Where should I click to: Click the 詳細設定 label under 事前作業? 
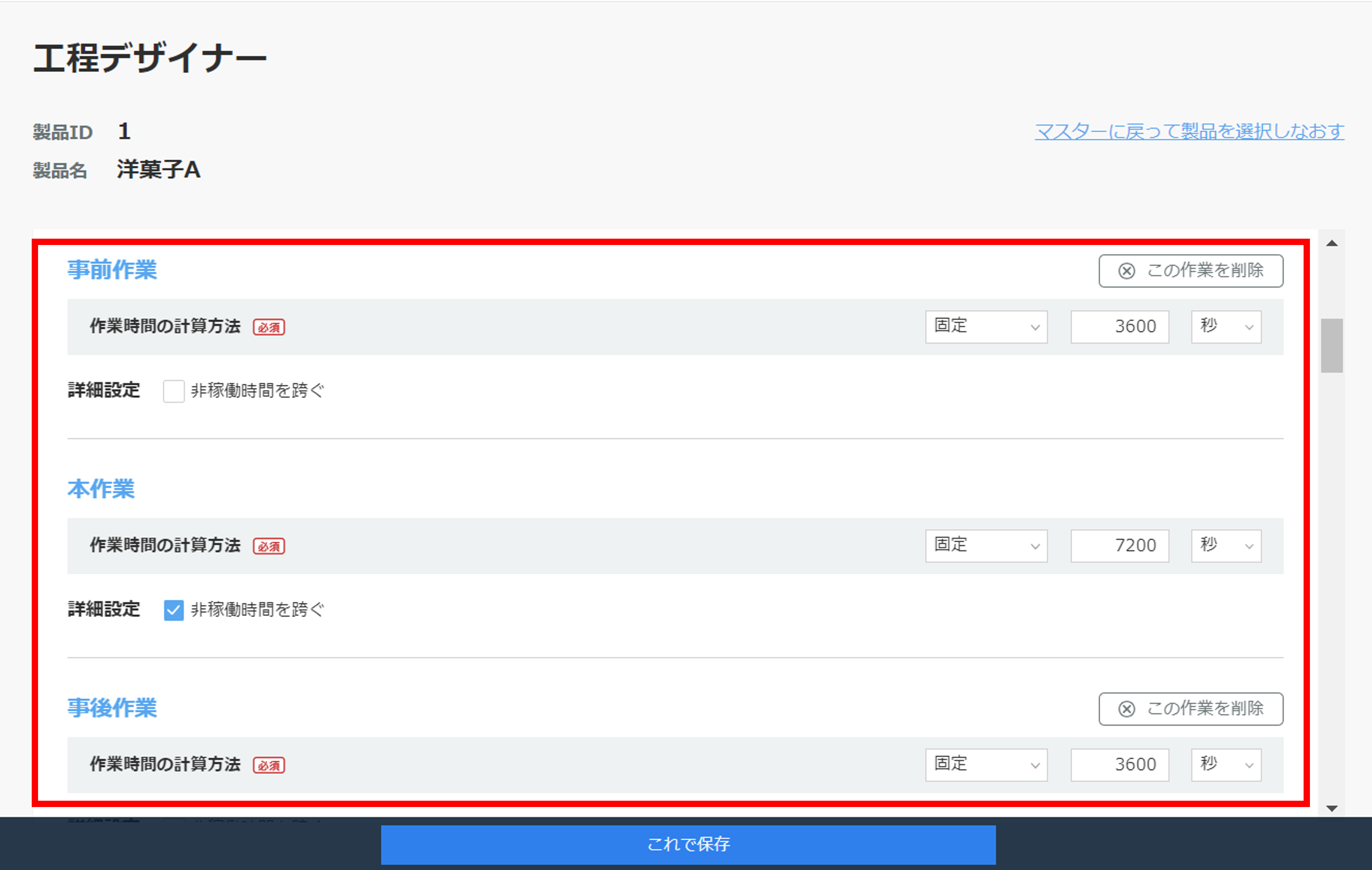point(104,390)
